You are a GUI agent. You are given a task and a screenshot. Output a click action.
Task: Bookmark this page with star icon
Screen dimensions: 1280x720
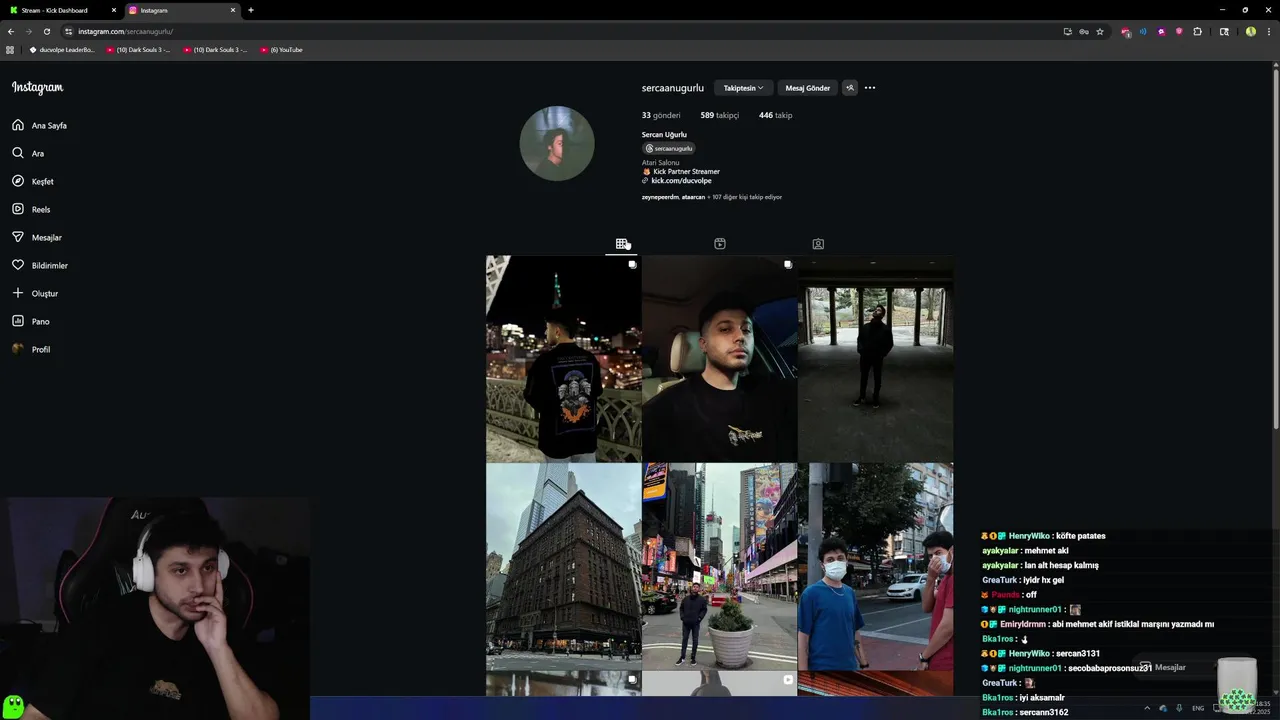(1100, 31)
